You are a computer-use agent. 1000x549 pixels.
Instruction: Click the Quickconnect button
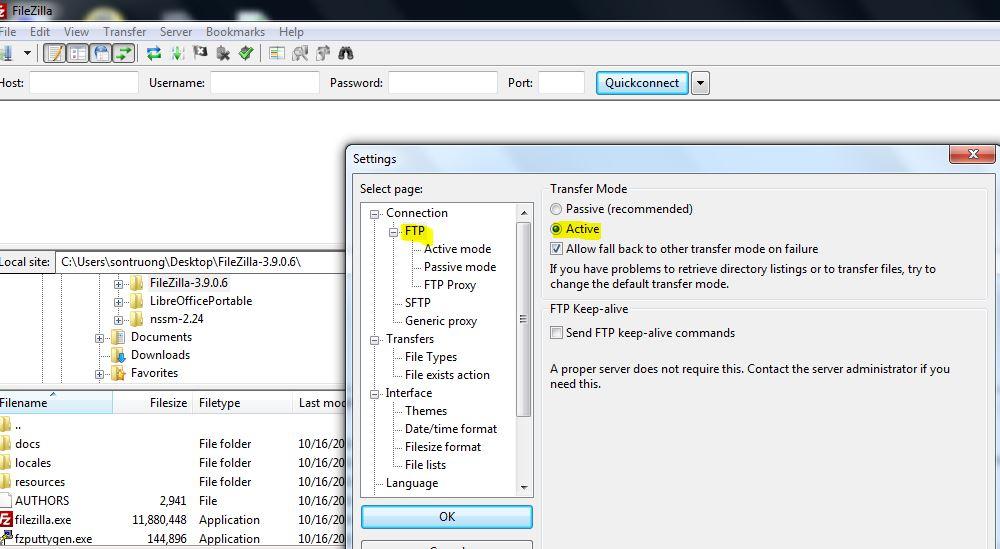pos(642,83)
